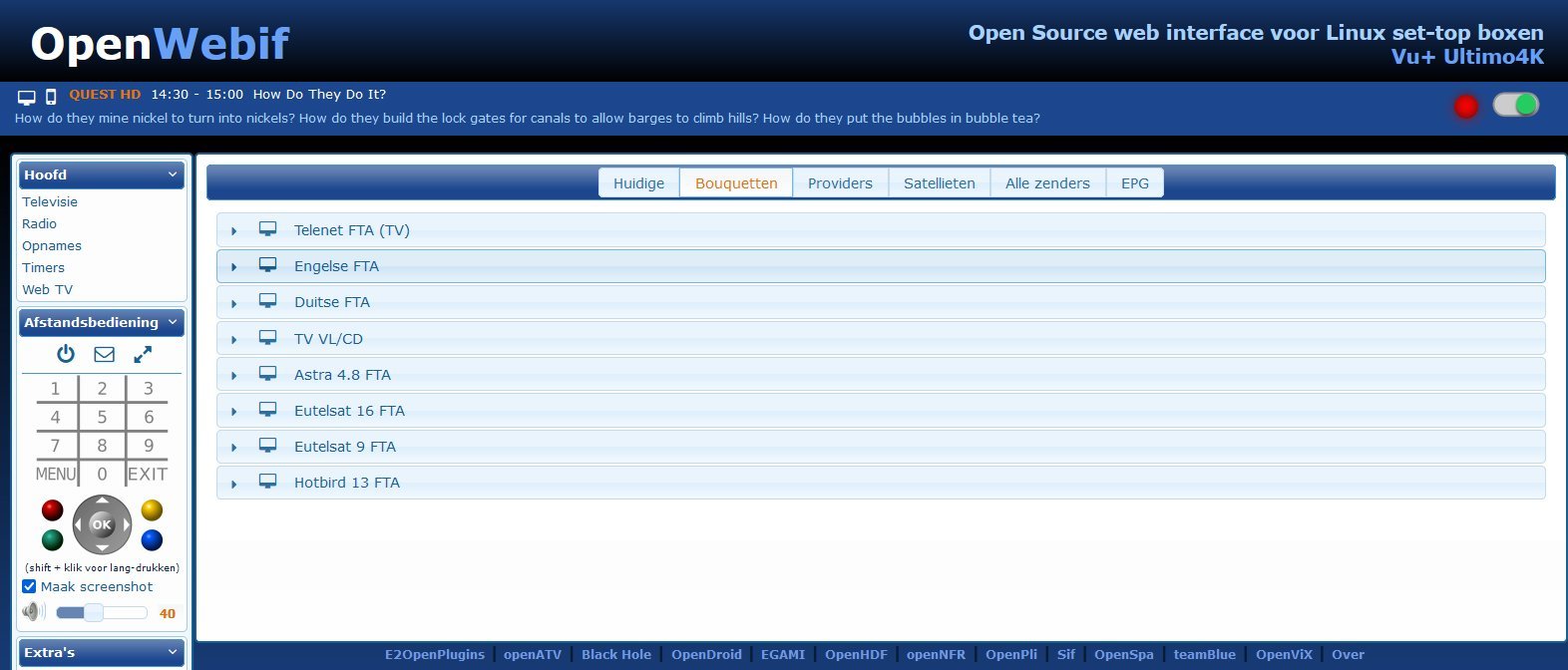Open the EPG tab
Viewport: 1568px width, 670px height.
click(x=1134, y=183)
